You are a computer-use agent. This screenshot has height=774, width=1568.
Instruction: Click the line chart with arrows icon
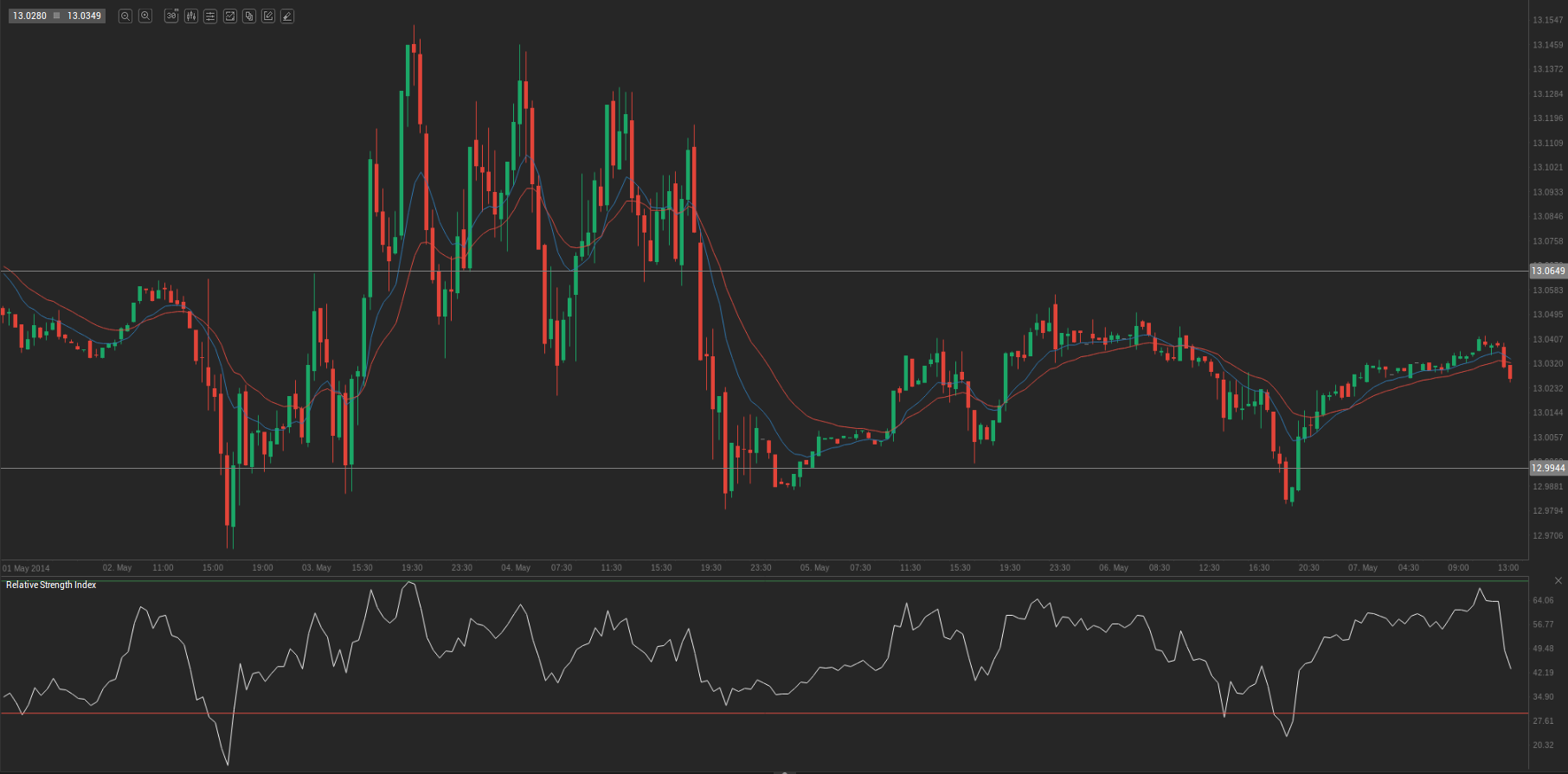[230, 16]
